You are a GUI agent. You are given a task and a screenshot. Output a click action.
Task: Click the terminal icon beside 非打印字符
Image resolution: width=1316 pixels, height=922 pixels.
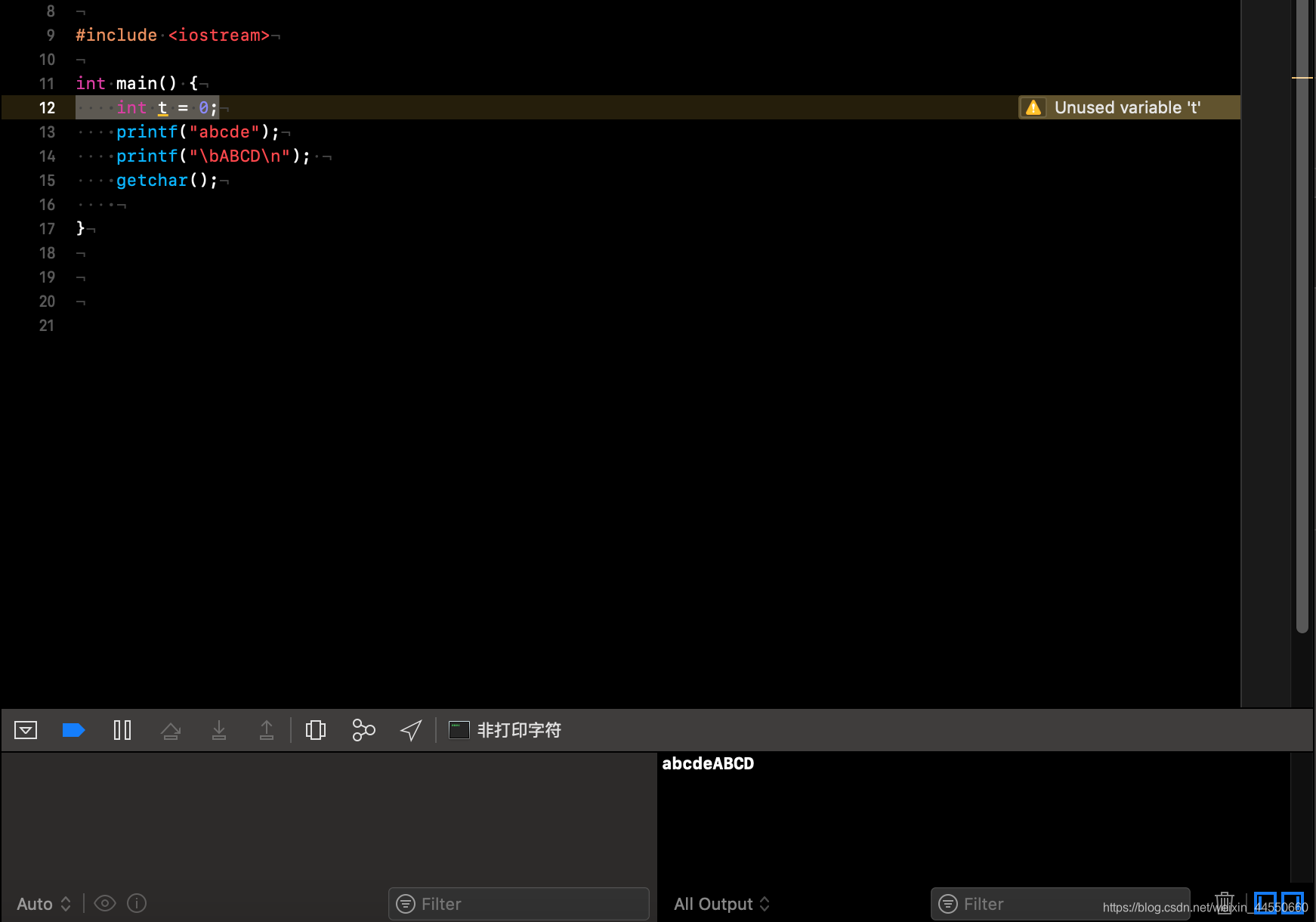pos(459,730)
